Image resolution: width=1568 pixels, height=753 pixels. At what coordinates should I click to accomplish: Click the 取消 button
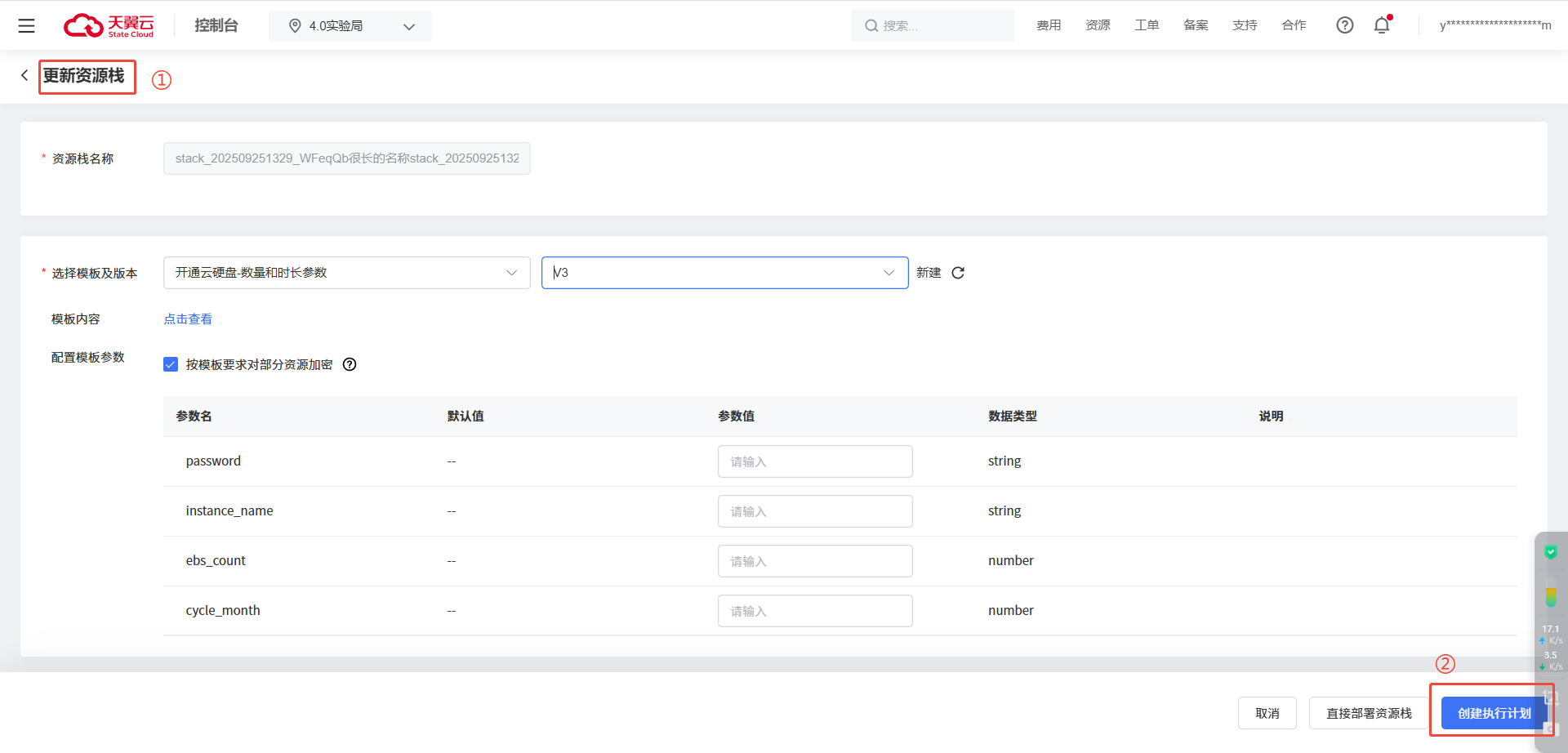click(x=1267, y=713)
